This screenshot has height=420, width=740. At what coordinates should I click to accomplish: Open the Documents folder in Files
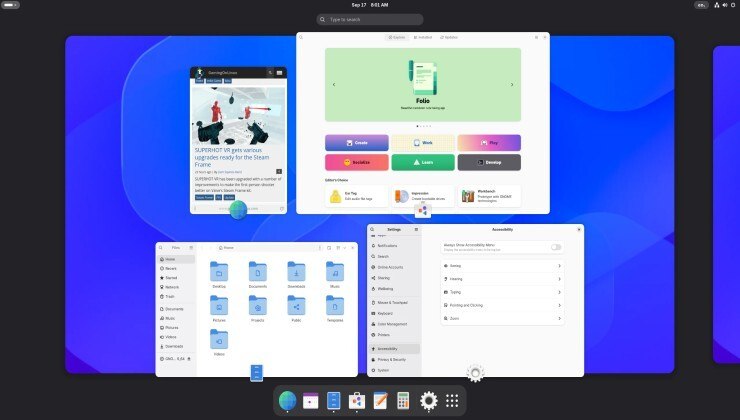pos(258,275)
